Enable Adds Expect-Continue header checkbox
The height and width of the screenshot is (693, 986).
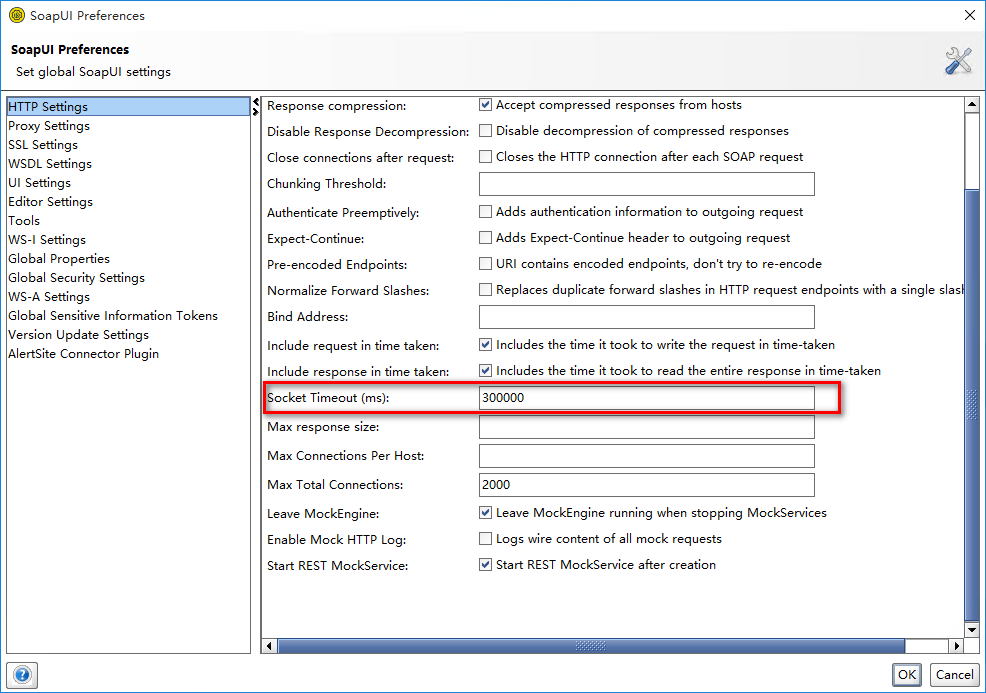pos(485,237)
